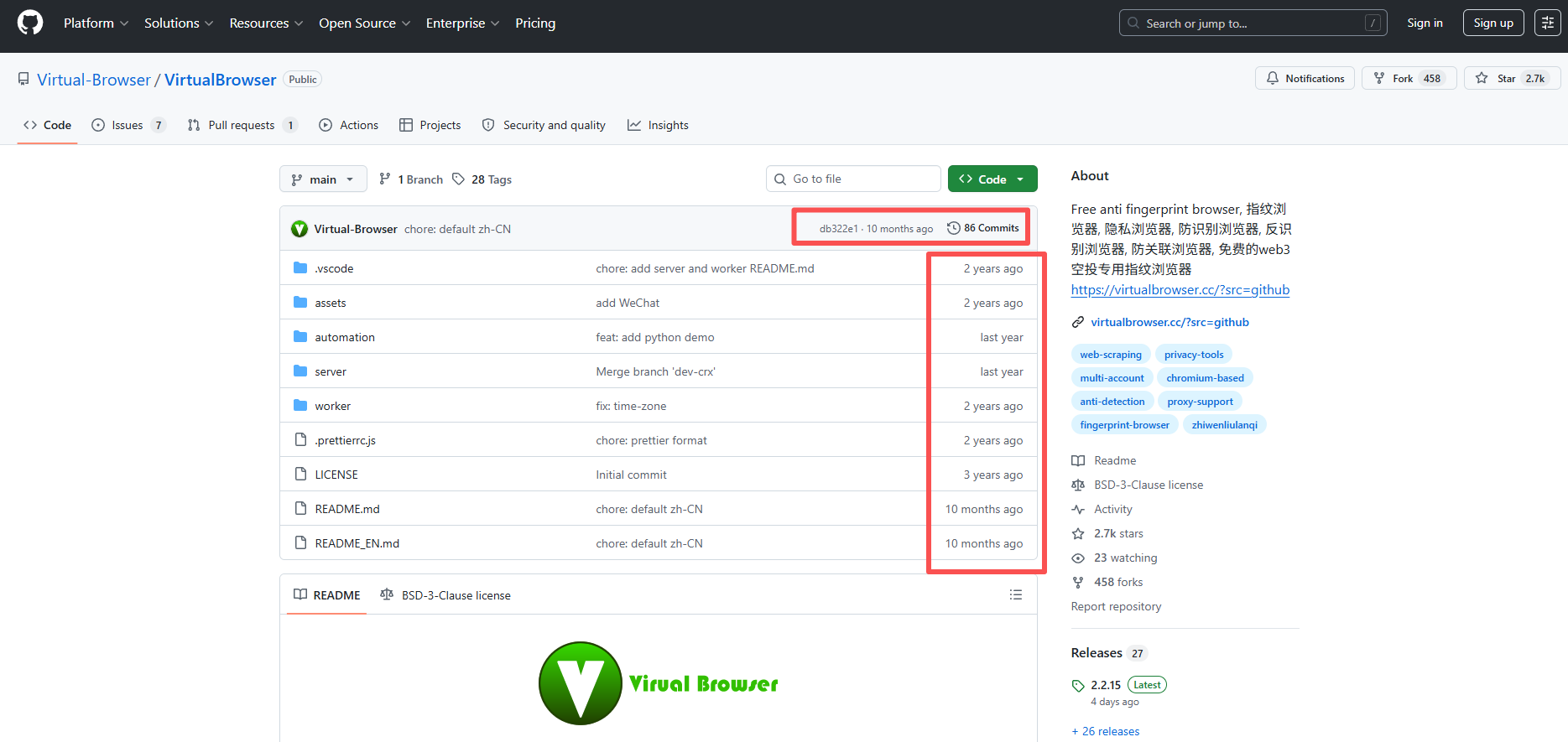Viewport: 1568px width, 742px height.
Task: Expand the Platform menu
Action: 96,23
